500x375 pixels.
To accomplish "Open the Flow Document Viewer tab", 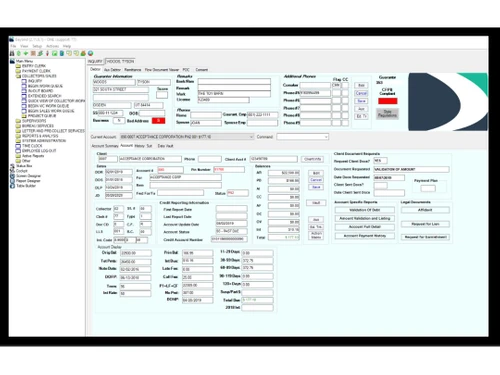I will (162, 70).
